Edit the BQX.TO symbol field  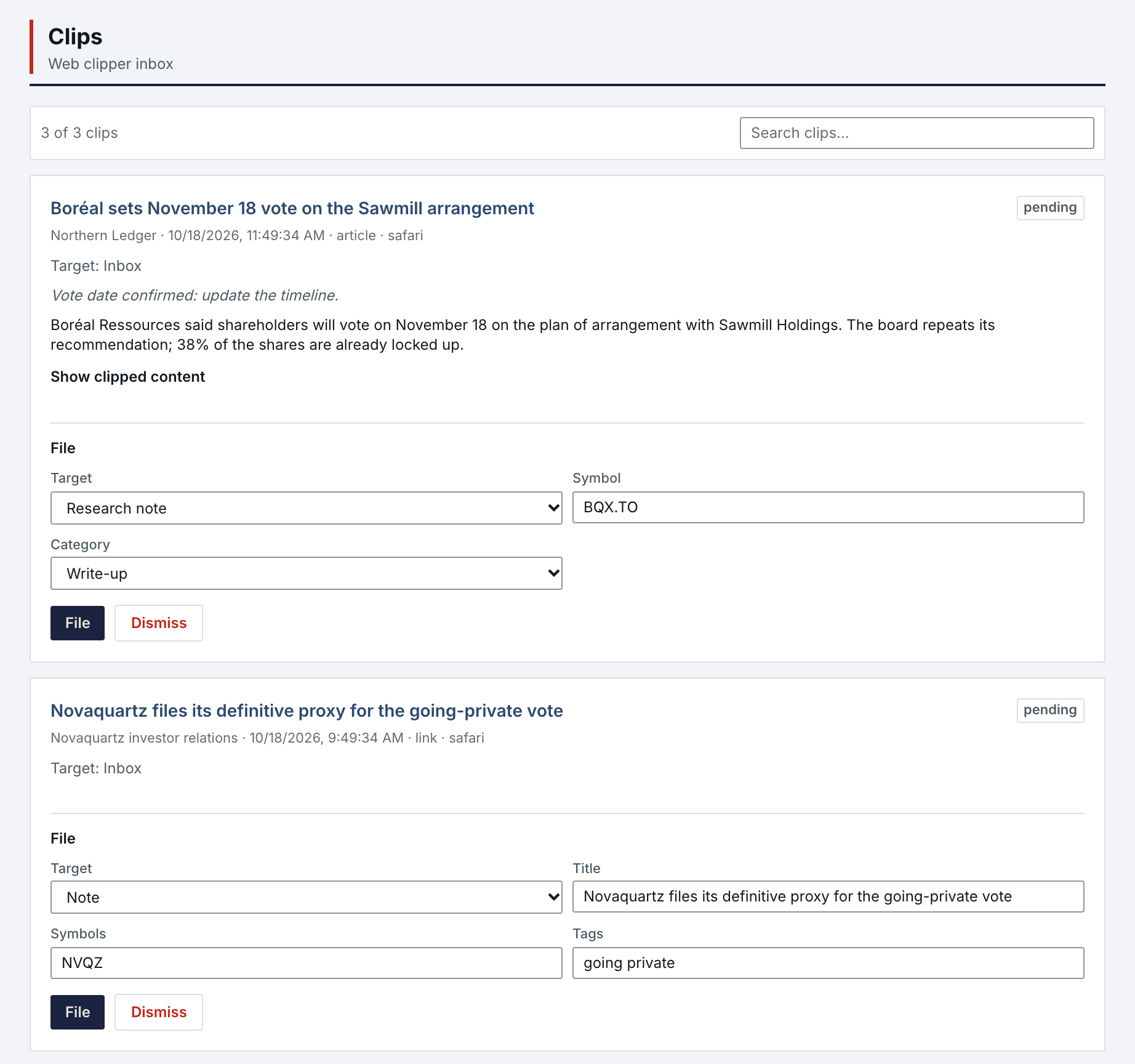828,507
